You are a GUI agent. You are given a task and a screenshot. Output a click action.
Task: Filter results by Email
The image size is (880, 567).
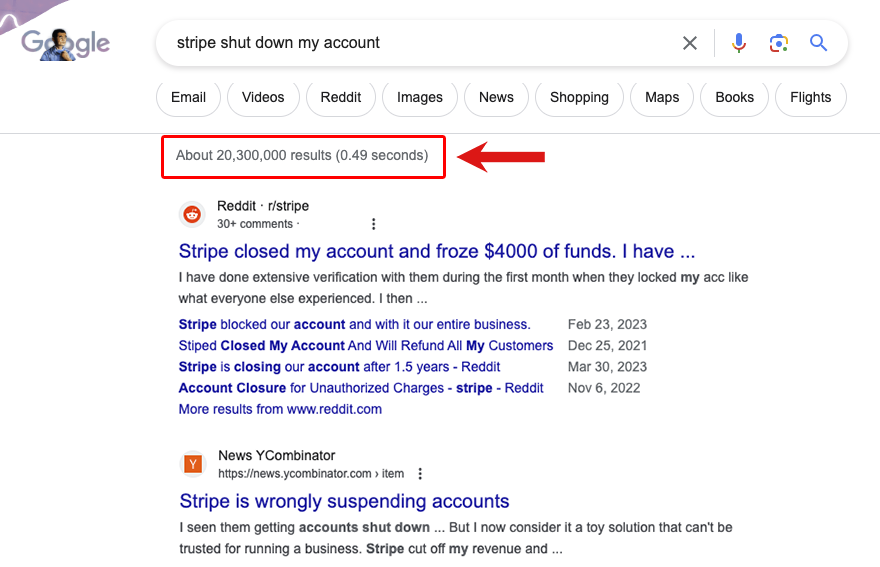click(x=189, y=98)
